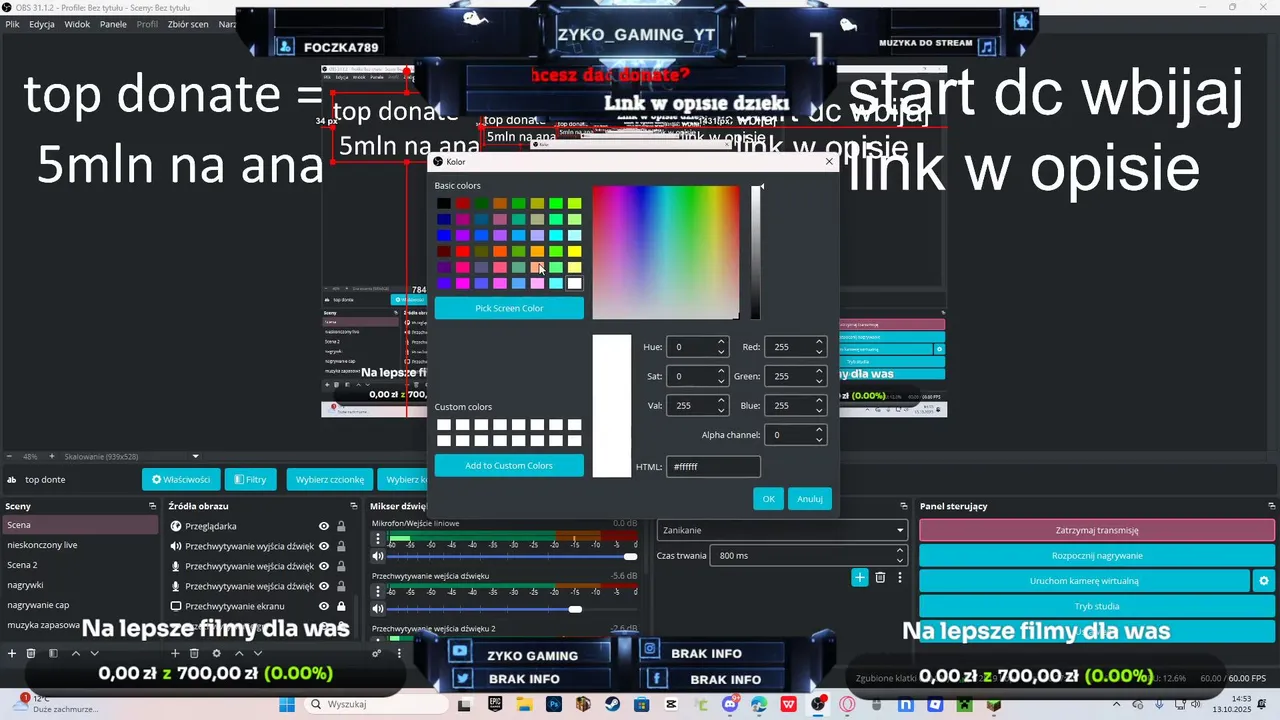The width and height of the screenshot is (1280, 720).
Task: Decrease Red value with down arrow
Action: [x=819, y=352]
